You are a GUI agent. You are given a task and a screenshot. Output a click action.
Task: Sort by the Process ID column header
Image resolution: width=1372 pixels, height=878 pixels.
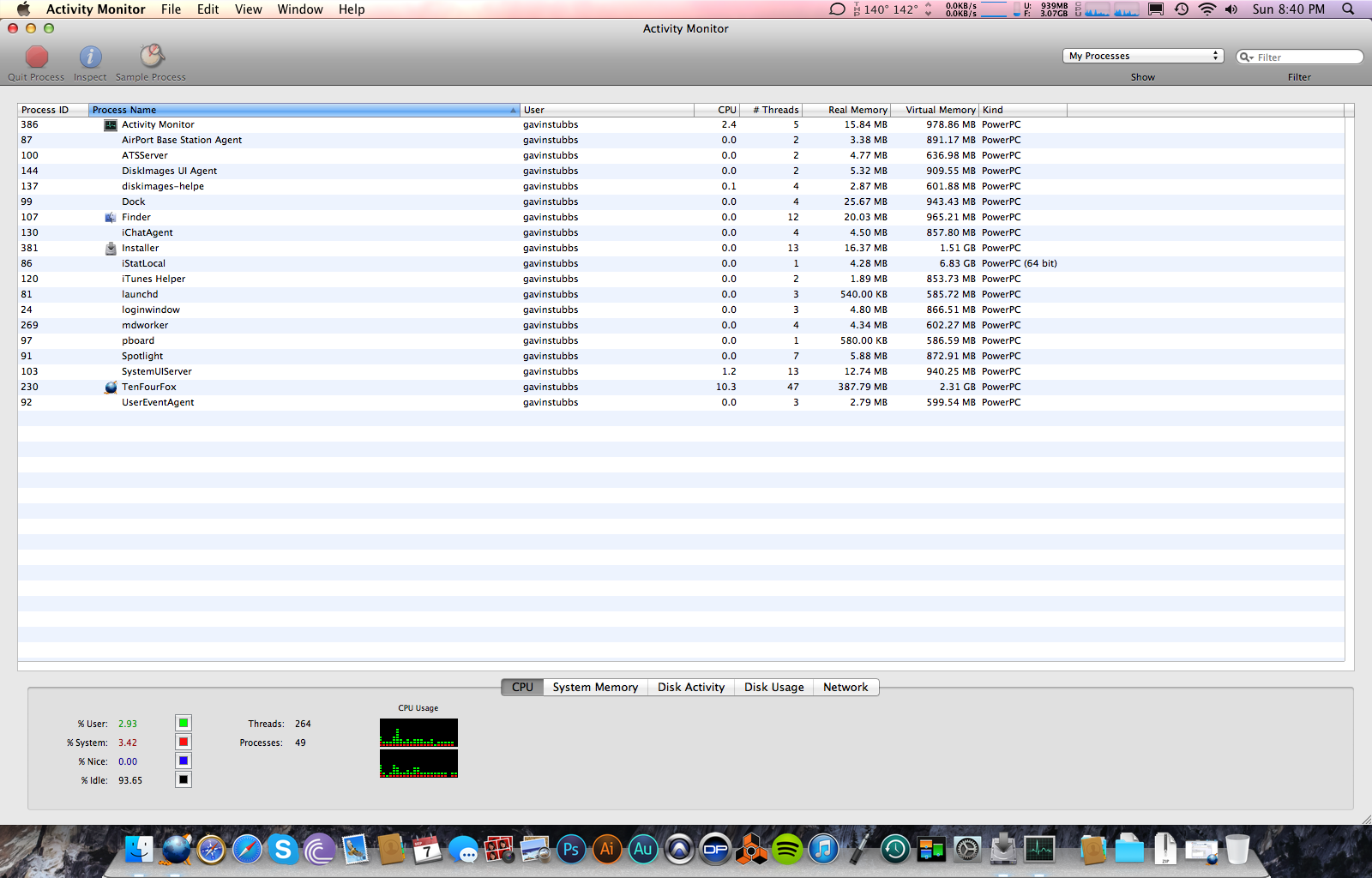point(53,110)
